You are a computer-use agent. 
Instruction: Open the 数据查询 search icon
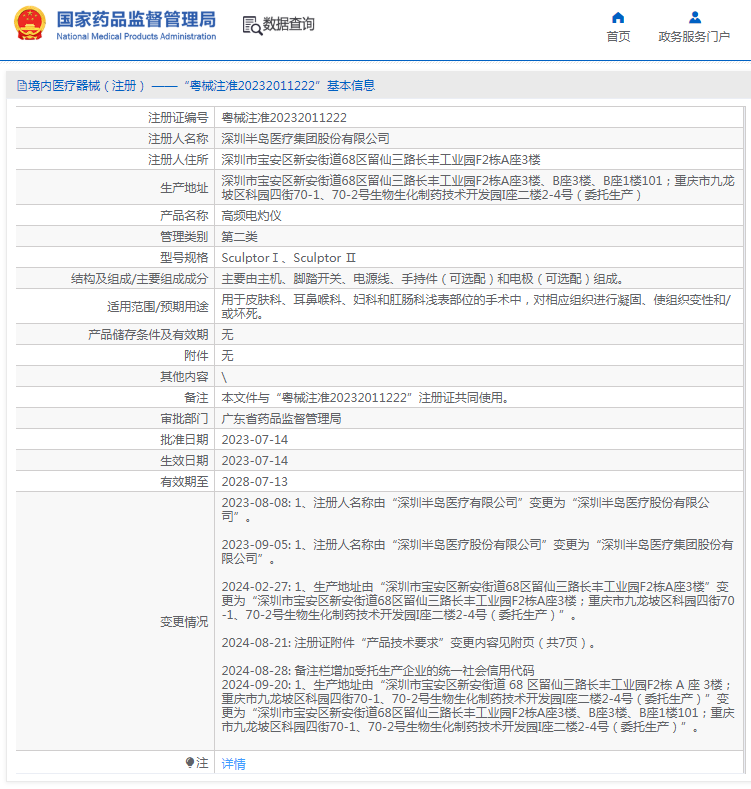point(252,26)
